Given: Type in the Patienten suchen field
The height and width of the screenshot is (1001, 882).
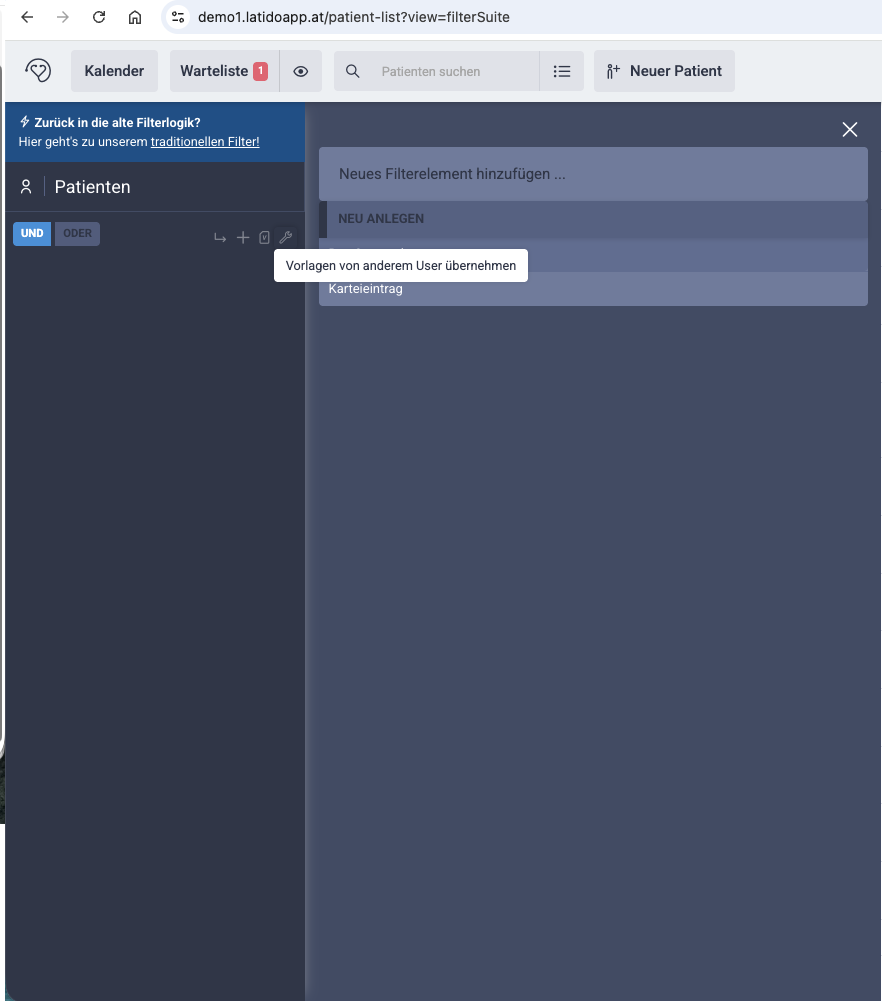Looking at the screenshot, I should coord(450,71).
